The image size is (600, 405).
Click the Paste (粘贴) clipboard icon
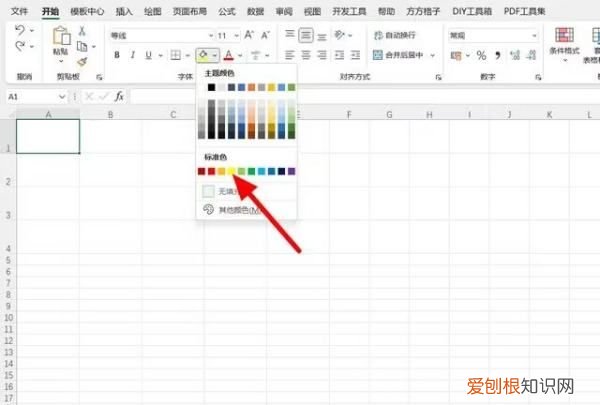point(62,36)
